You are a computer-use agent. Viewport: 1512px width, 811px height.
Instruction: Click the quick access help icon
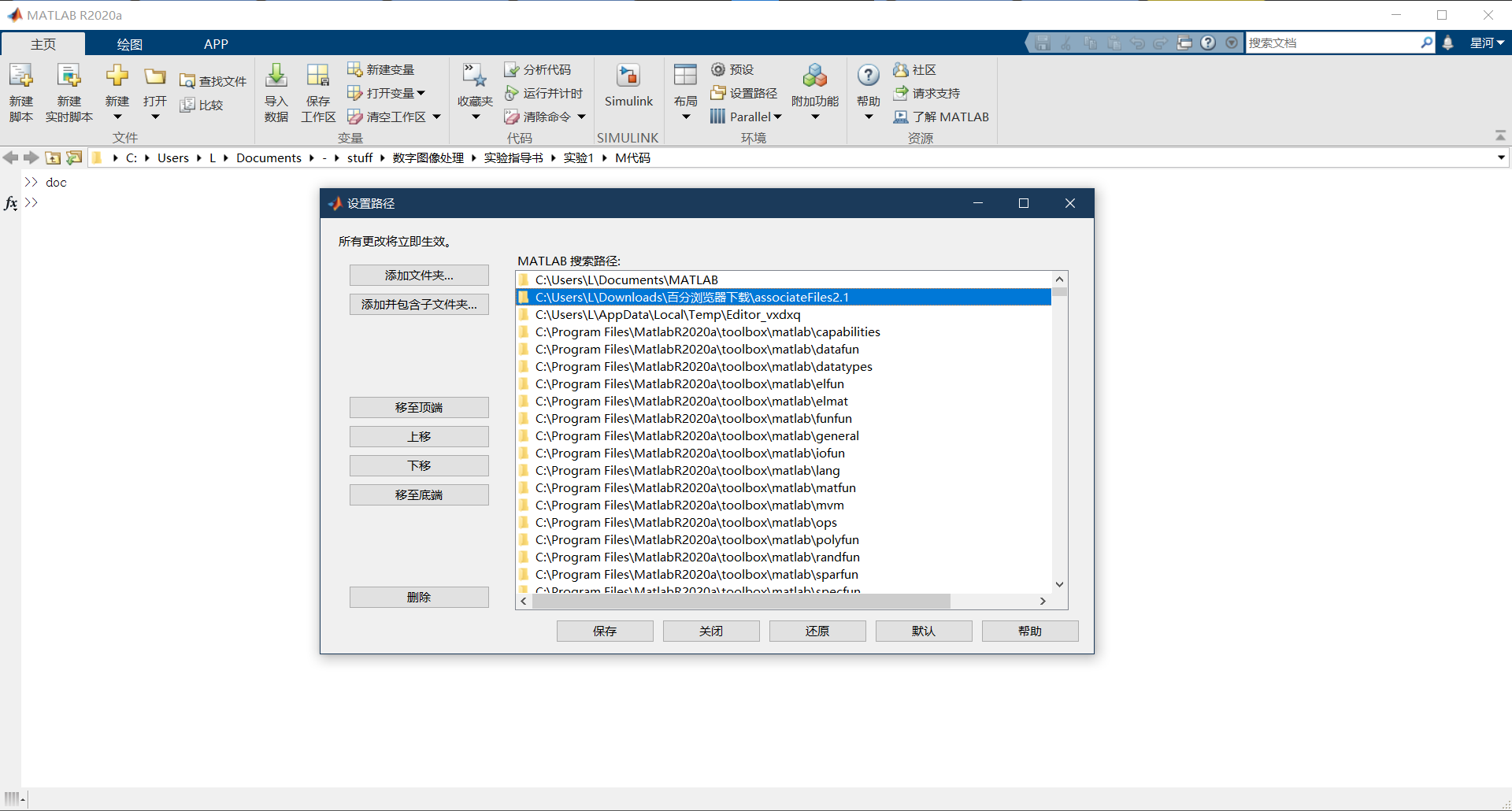tap(1208, 43)
